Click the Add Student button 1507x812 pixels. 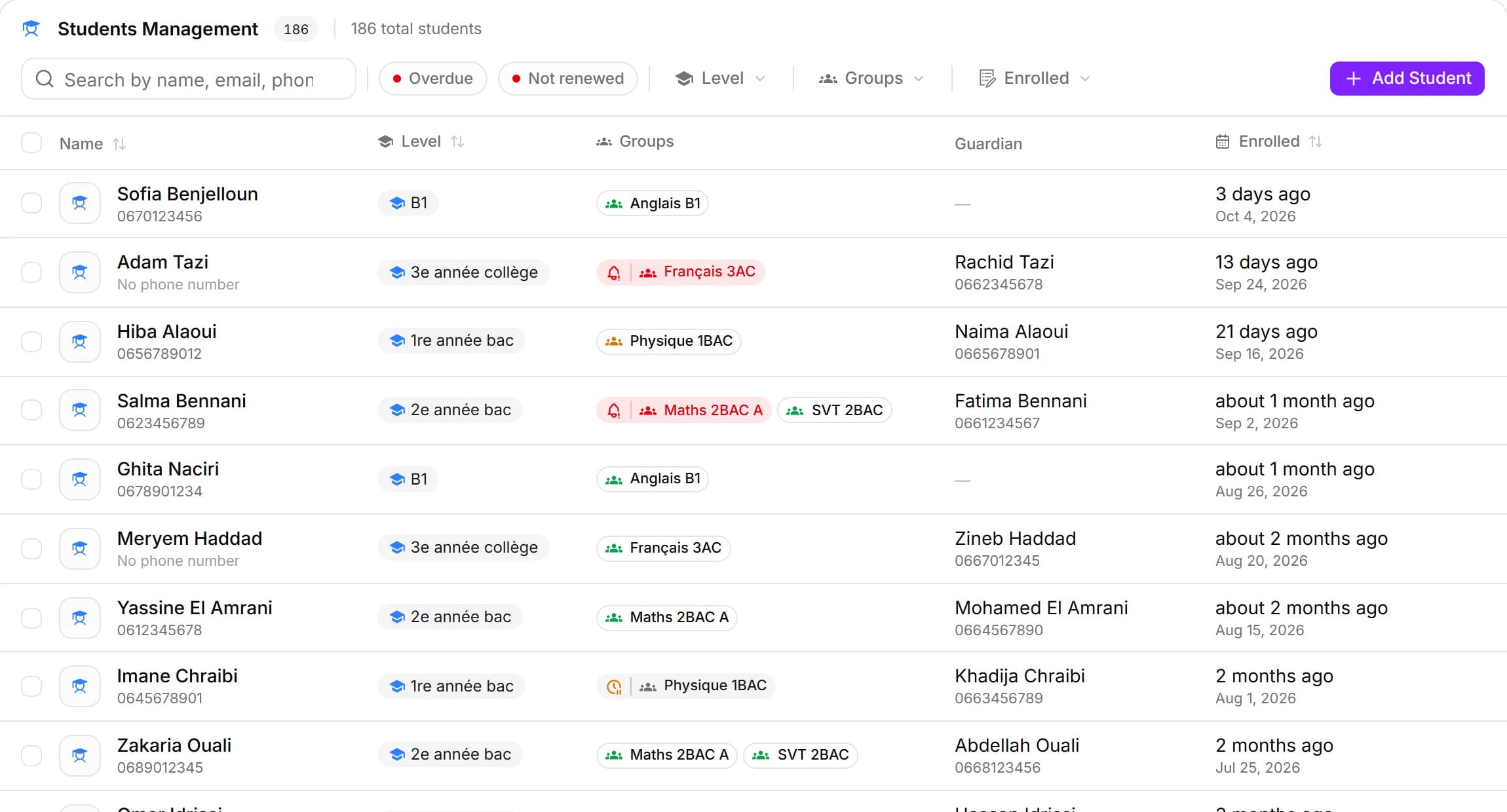click(1407, 79)
